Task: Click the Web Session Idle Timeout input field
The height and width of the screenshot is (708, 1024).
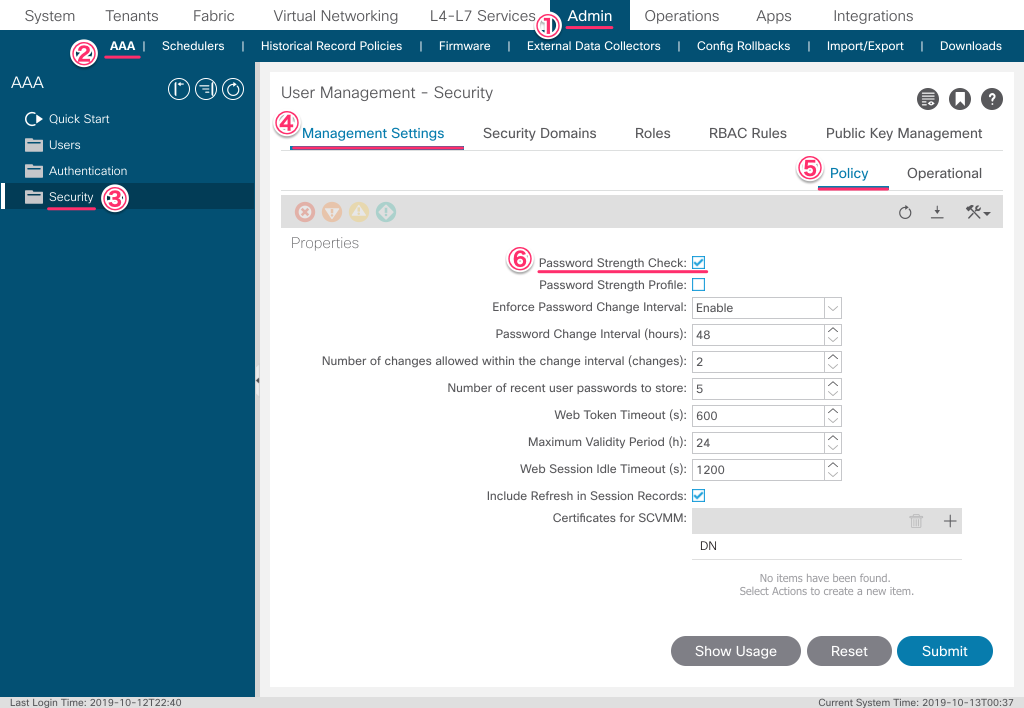Action: click(758, 470)
